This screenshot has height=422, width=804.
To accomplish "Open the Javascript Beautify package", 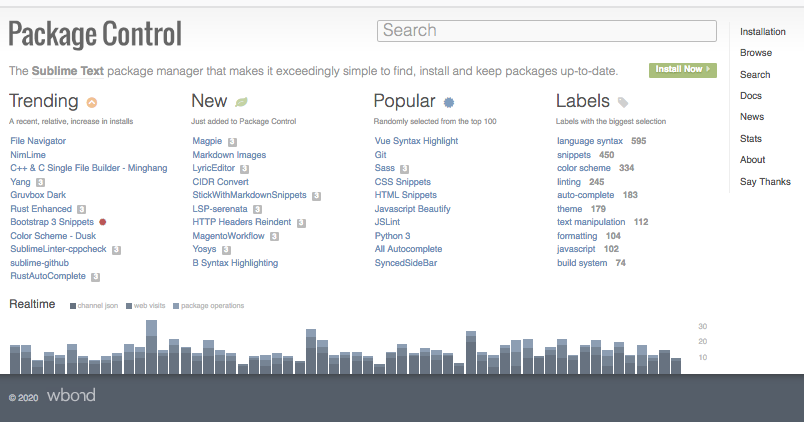I will coord(412,209).
